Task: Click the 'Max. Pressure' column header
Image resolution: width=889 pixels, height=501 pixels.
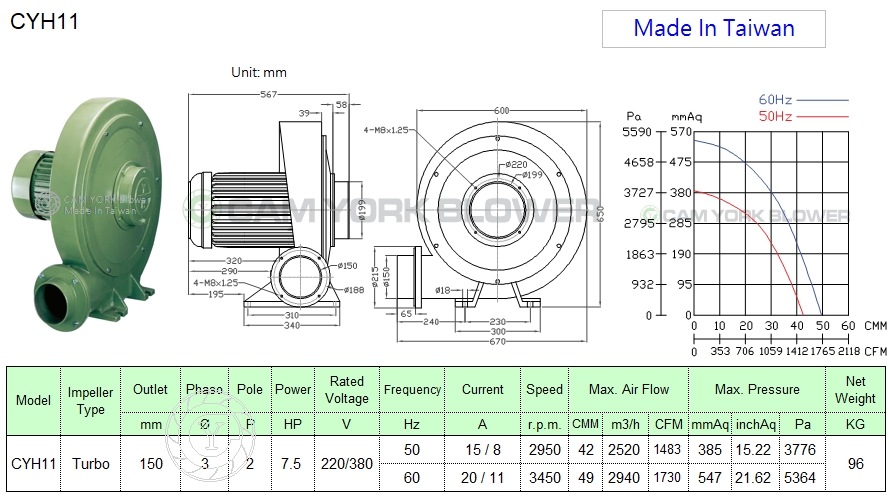Action: pyautogui.click(x=757, y=390)
